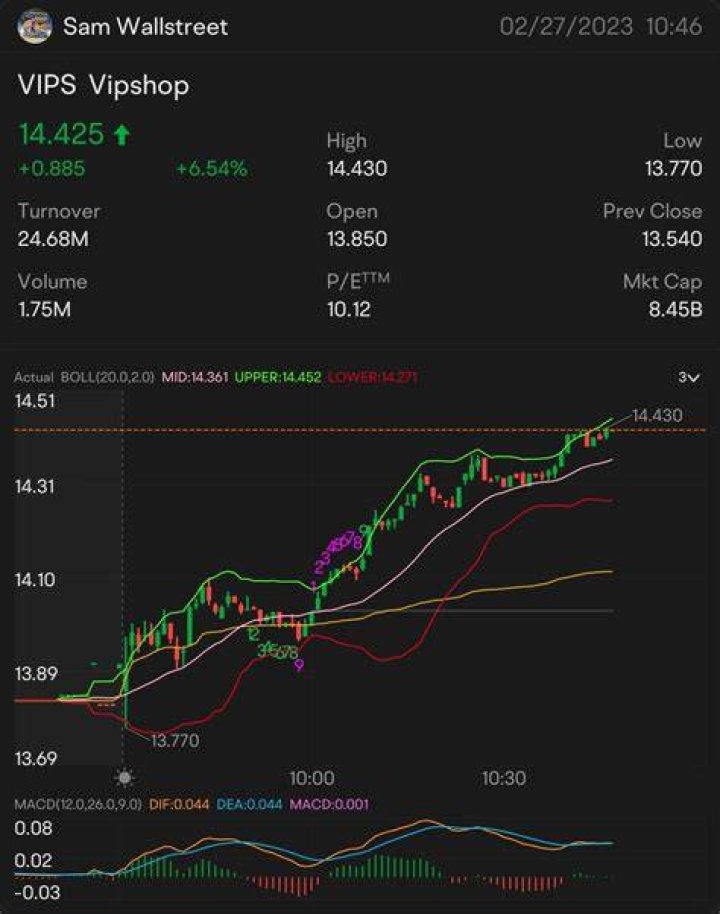This screenshot has width=720, height=914.
Task: Select the MID:14.361 Bollinger value
Action: pos(195,377)
